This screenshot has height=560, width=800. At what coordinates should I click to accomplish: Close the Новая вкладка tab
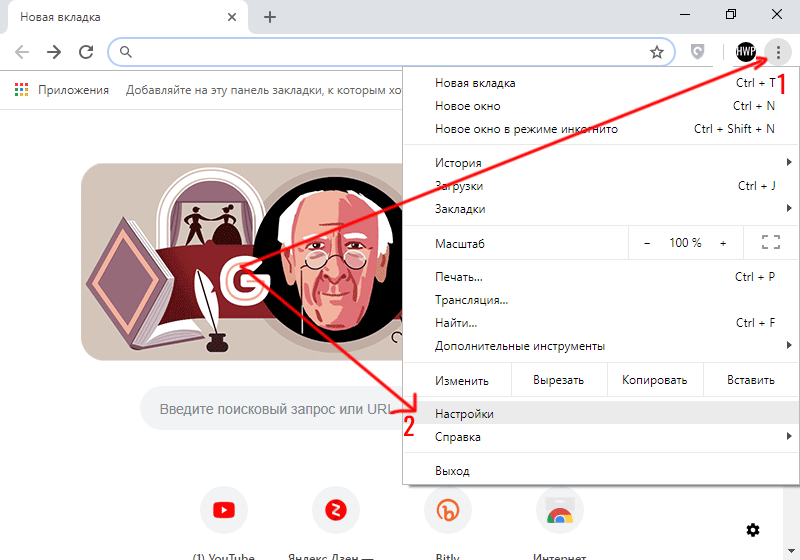(x=232, y=17)
